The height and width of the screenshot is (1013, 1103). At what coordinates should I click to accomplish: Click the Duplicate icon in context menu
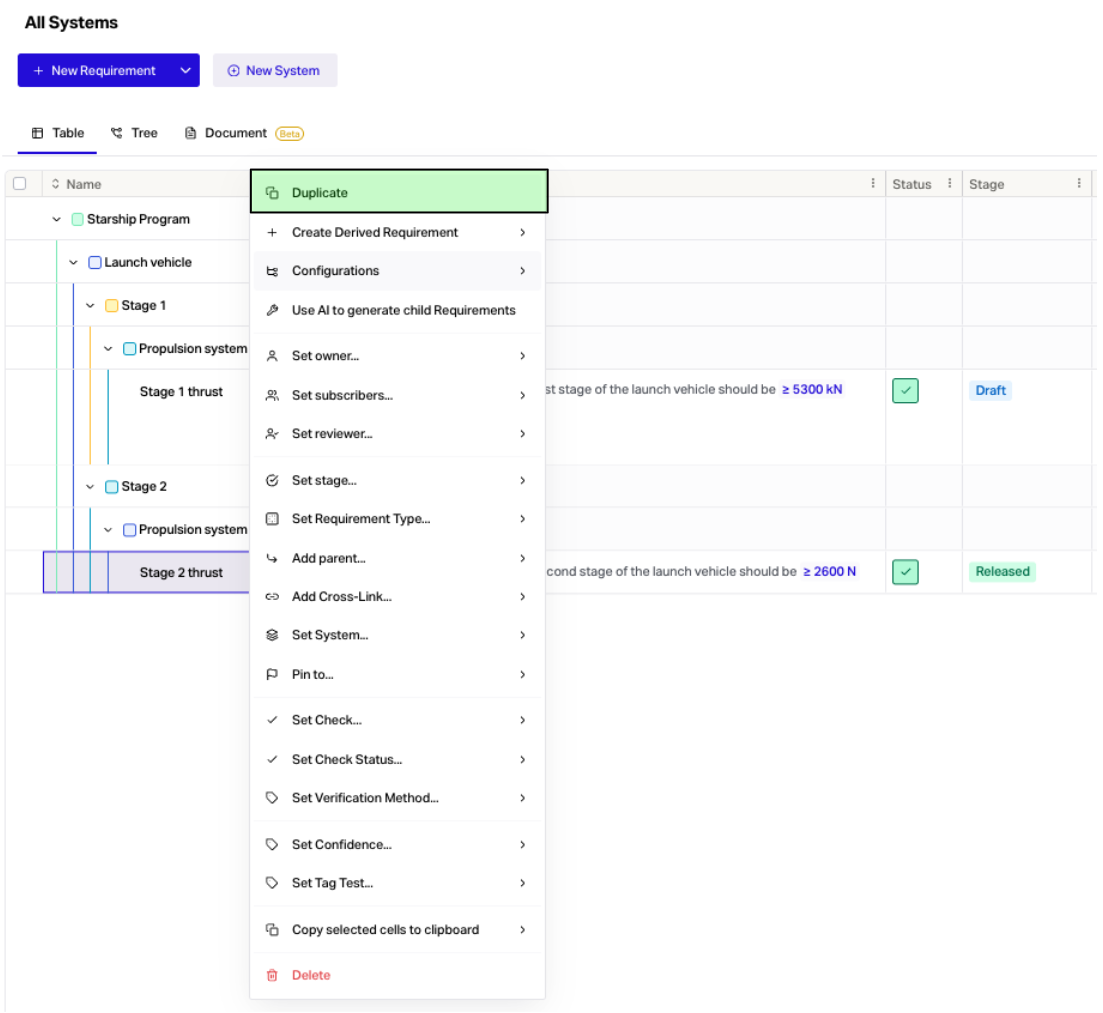pyautogui.click(x=272, y=193)
